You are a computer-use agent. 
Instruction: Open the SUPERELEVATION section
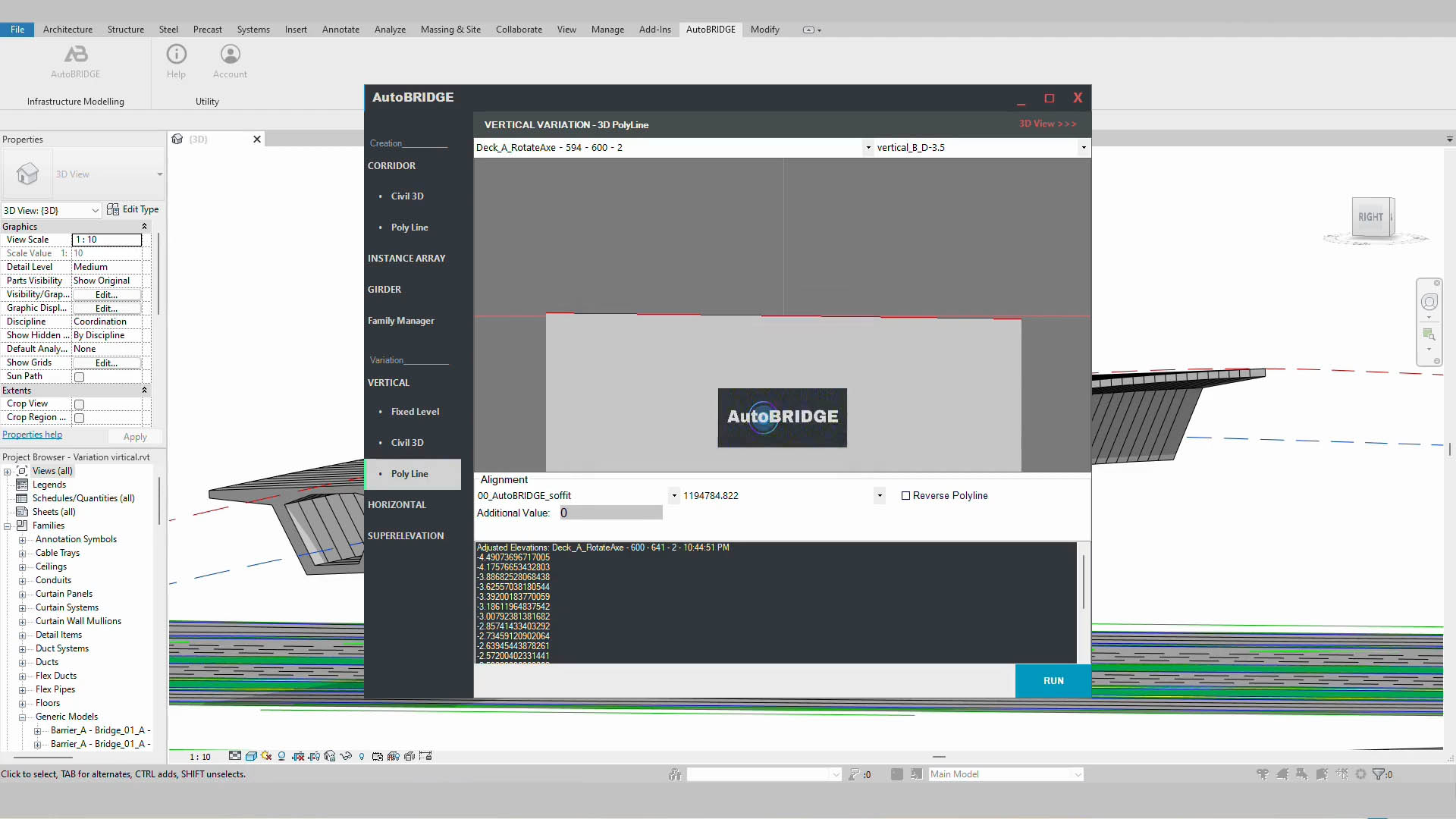(406, 536)
